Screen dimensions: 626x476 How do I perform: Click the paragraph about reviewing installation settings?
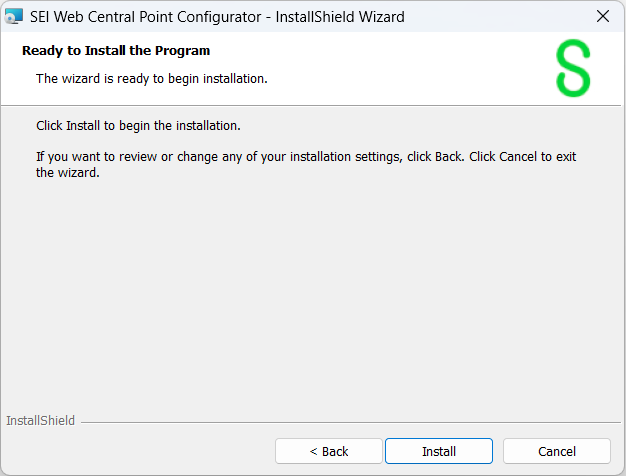click(x=300, y=164)
